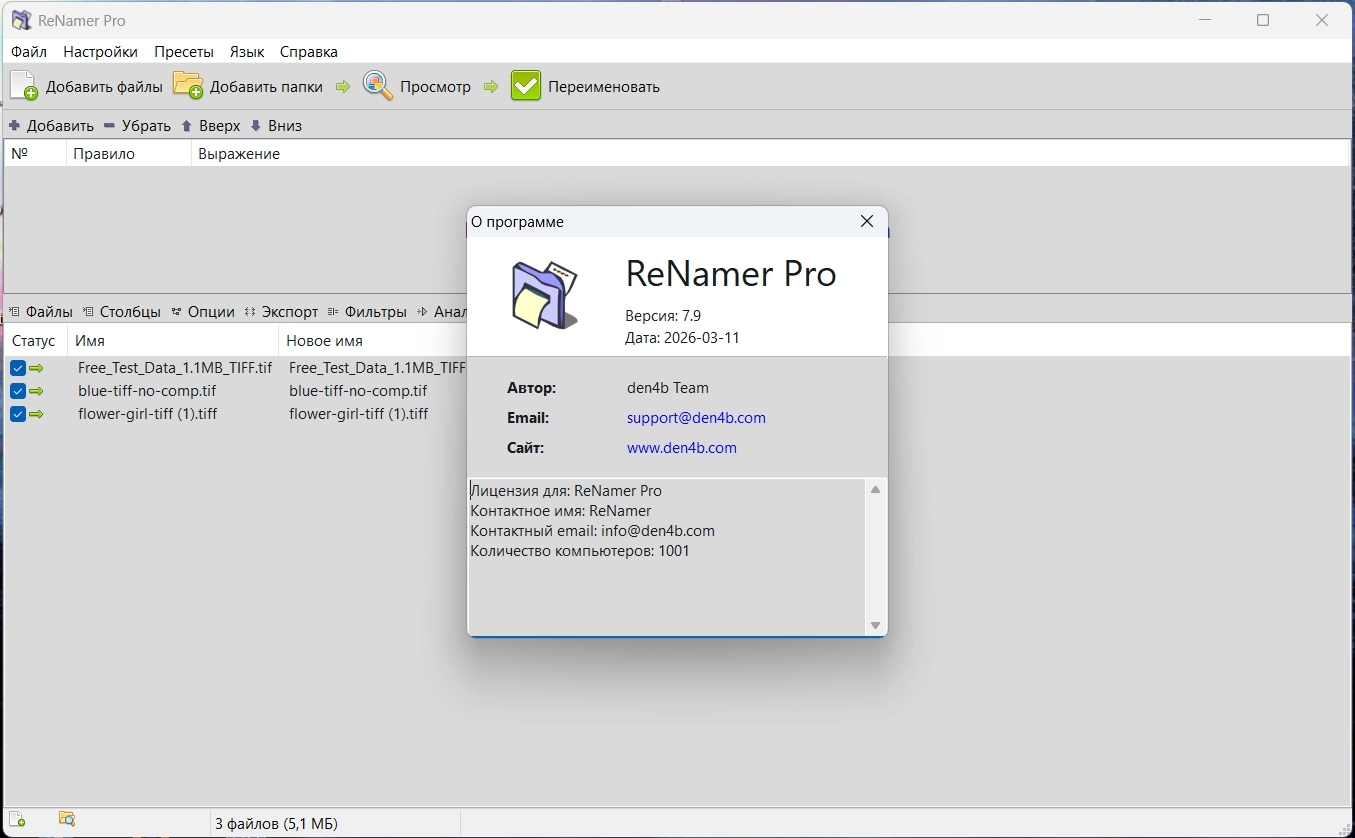This screenshot has height=838, width=1355.
Task: Click the new name blue-tiff-no-comp.tif cell
Action: coord(358,391)
